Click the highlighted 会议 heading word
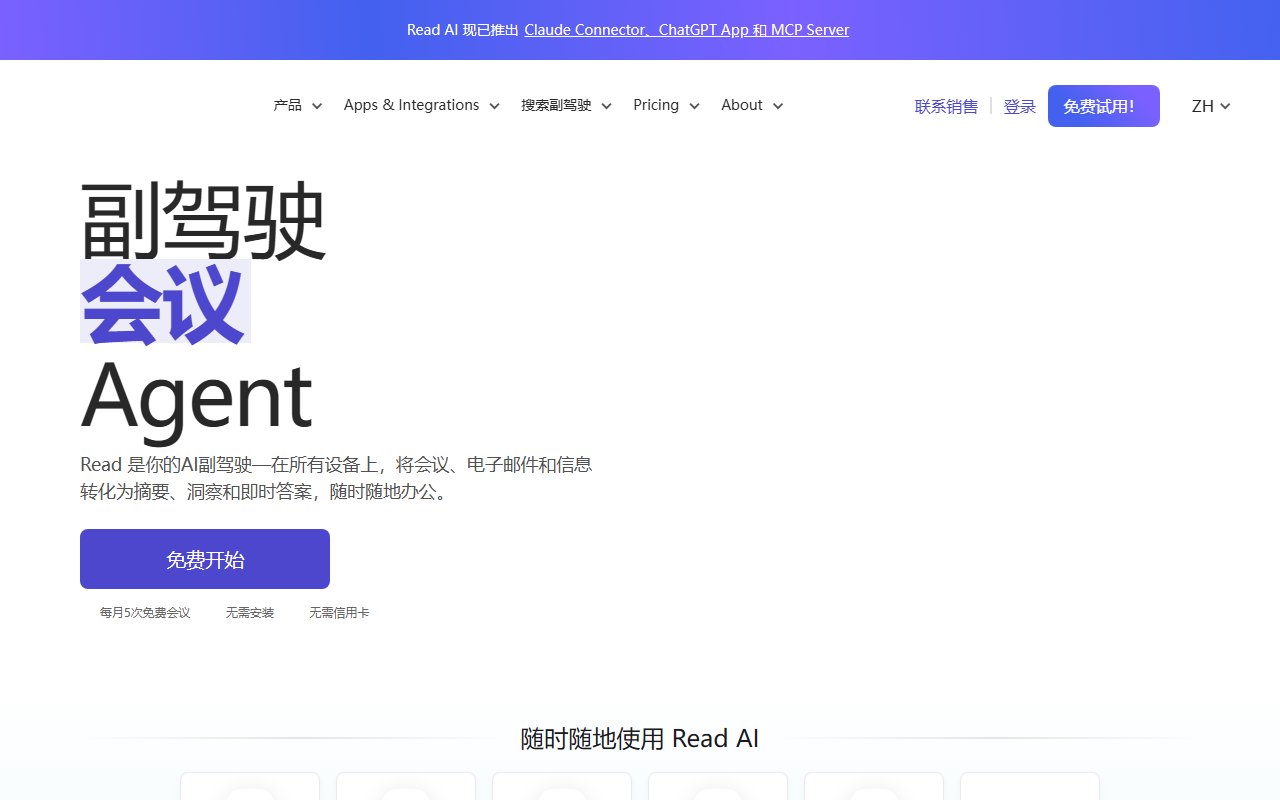 [x=165, y=301]
